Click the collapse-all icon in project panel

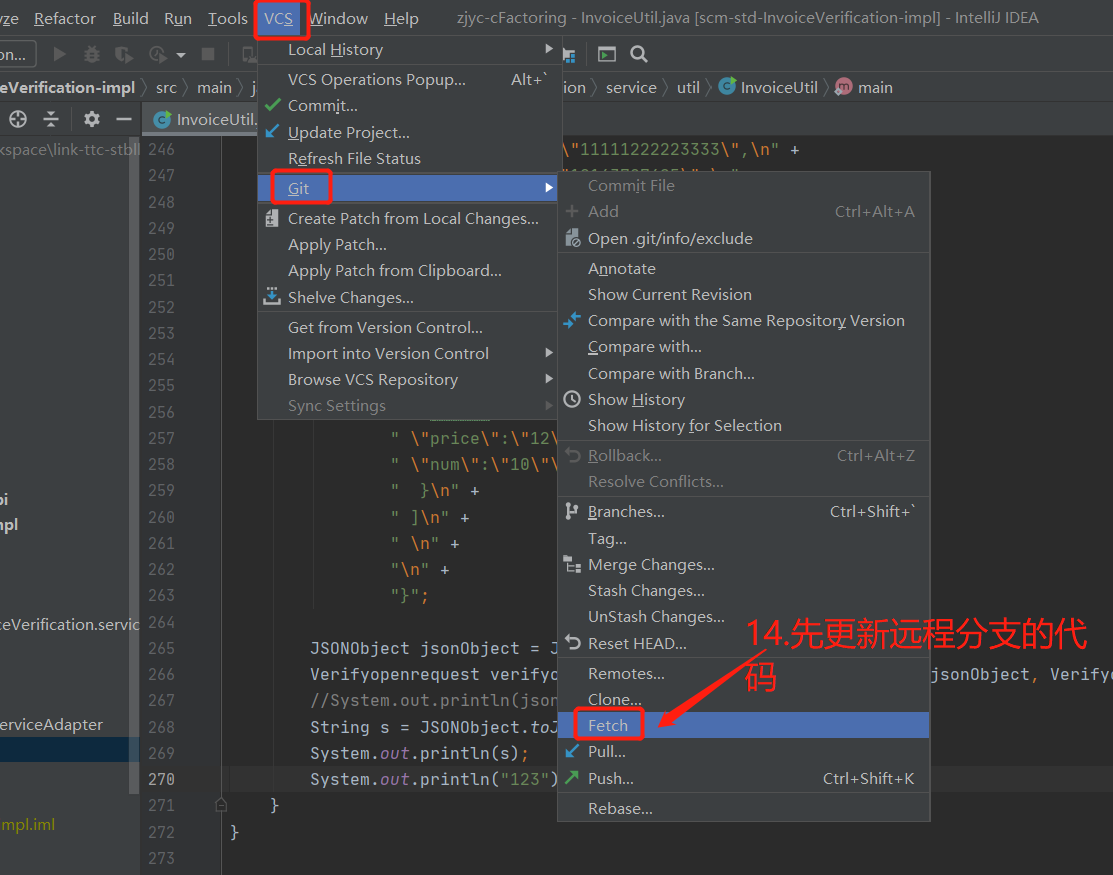tap(51, 119)
